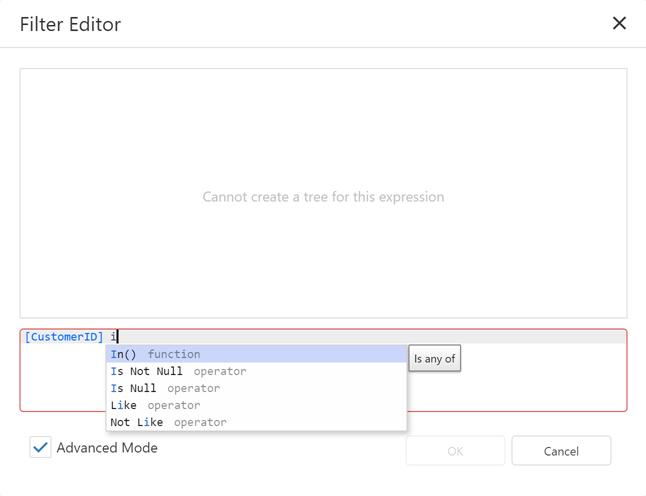Select the Not Like operator
This screenshot has width=646, height=496.
click(256, 422)
